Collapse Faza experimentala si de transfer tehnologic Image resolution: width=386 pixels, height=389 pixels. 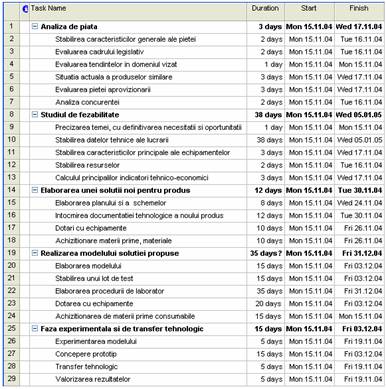(35, 329)
